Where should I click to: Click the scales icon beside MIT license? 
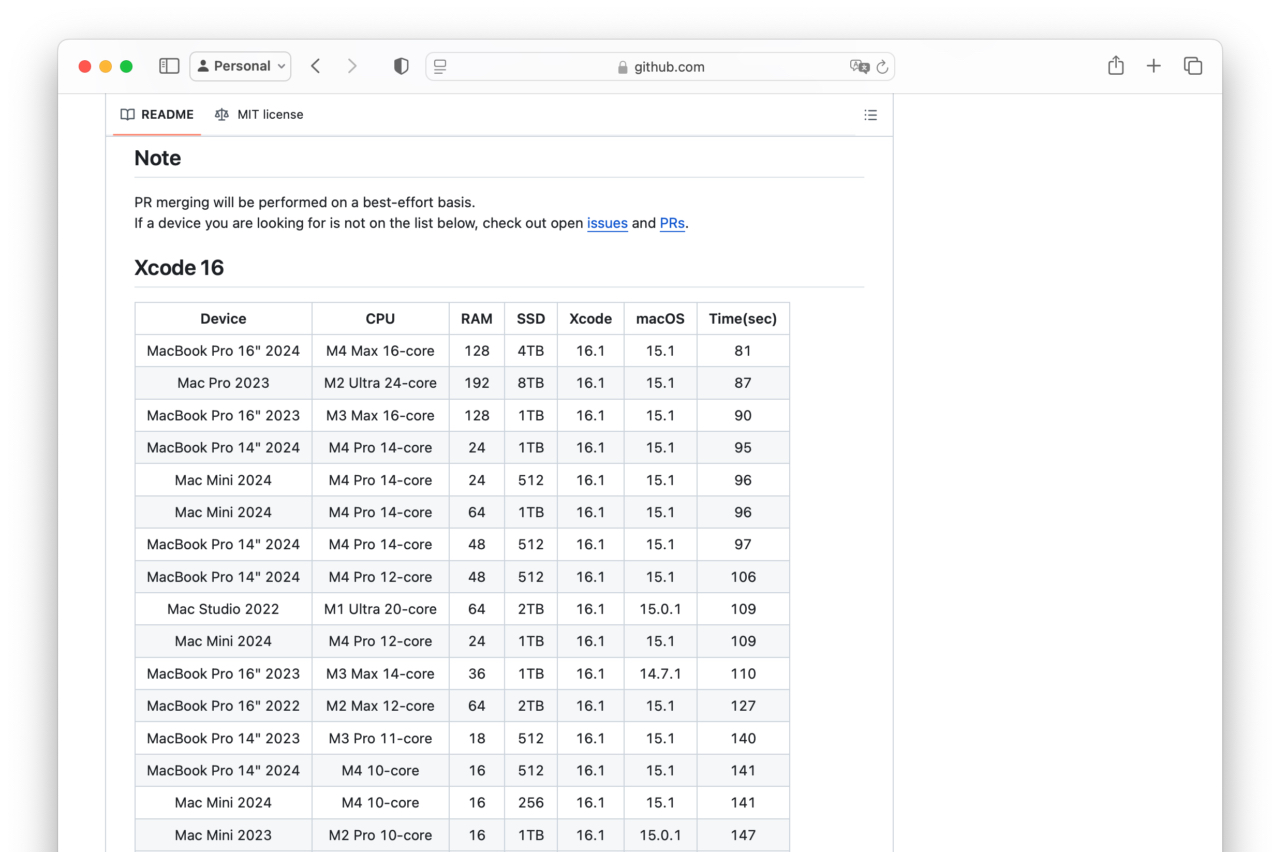(222, 114)
